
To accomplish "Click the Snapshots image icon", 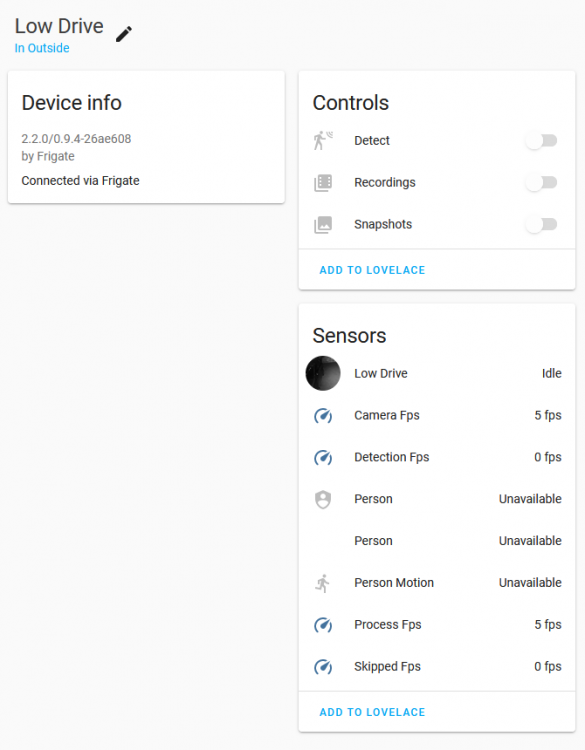I will pyautogui.click(x=323, y=224).
